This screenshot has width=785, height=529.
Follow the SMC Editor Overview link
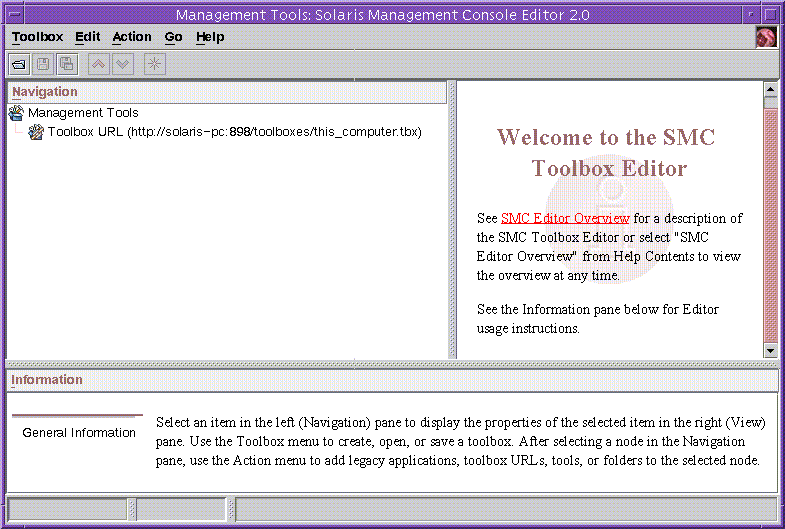coord(565,219)
